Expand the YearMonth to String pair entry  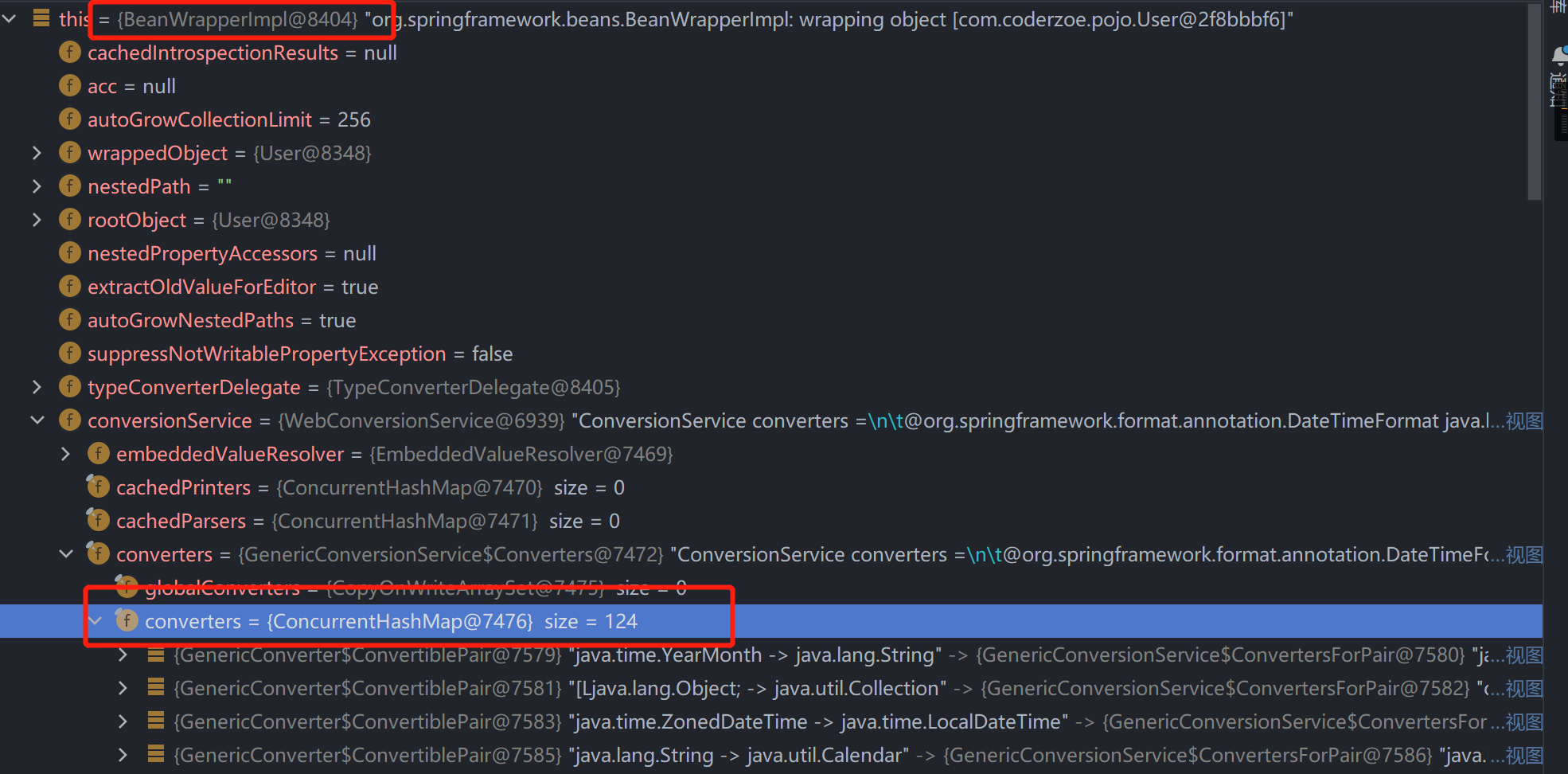click(123, 655)
